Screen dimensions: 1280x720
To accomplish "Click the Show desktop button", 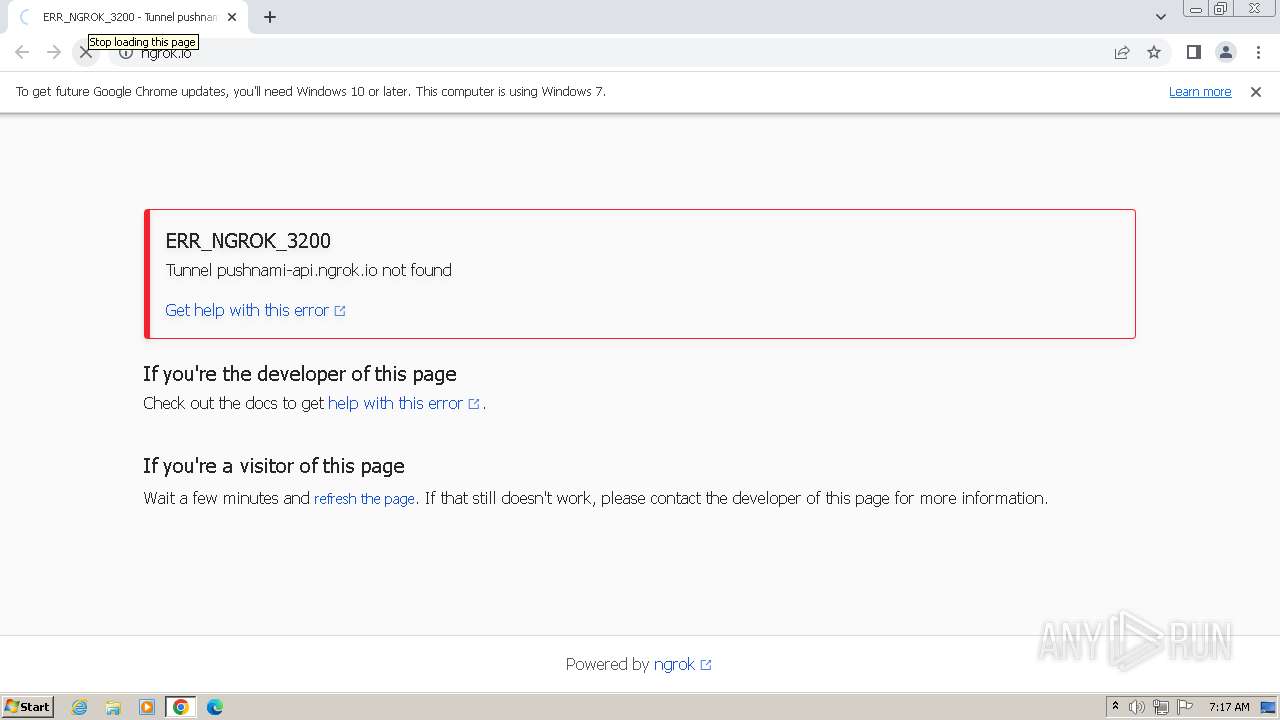I will pyautogui.click(x=1268, y=707).
